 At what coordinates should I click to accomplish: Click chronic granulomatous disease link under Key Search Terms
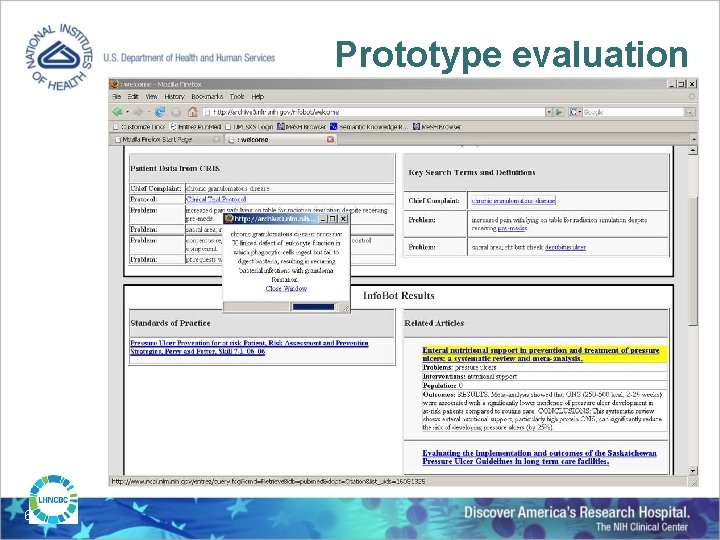click(x=513, y=201)
